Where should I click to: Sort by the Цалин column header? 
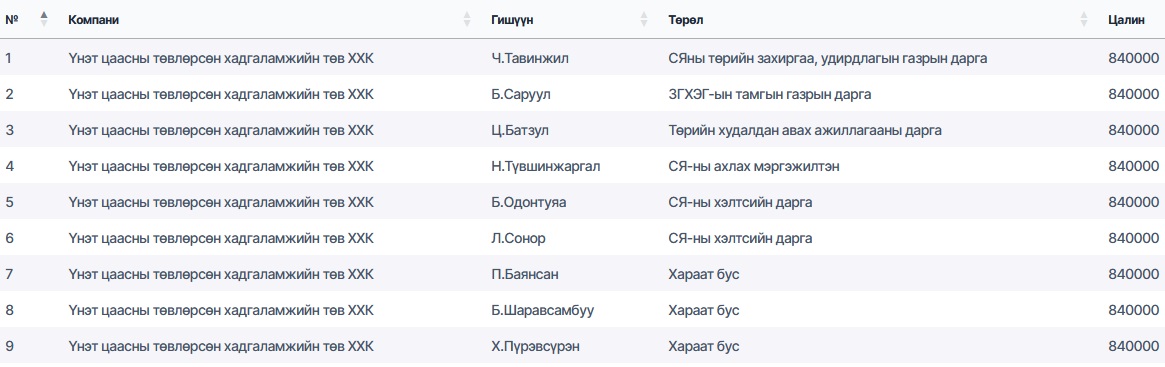[1126, 20]
